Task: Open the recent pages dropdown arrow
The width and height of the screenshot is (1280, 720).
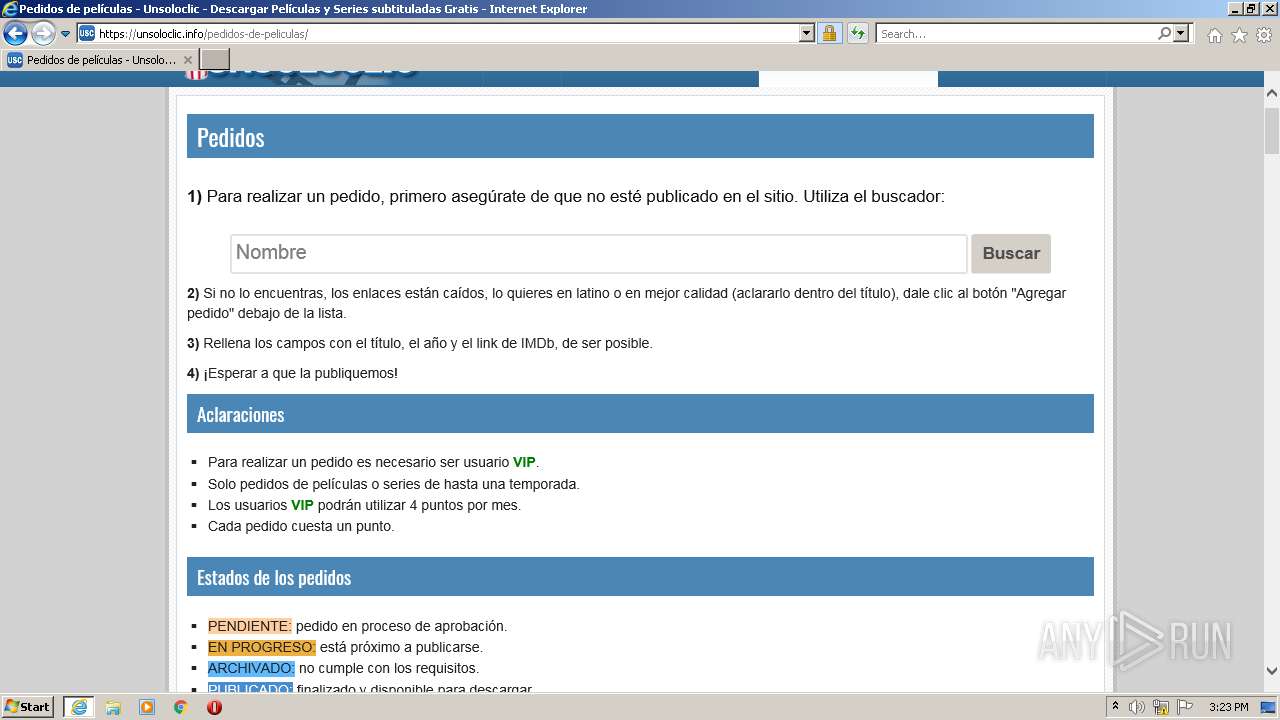Action: coord(66,34)
